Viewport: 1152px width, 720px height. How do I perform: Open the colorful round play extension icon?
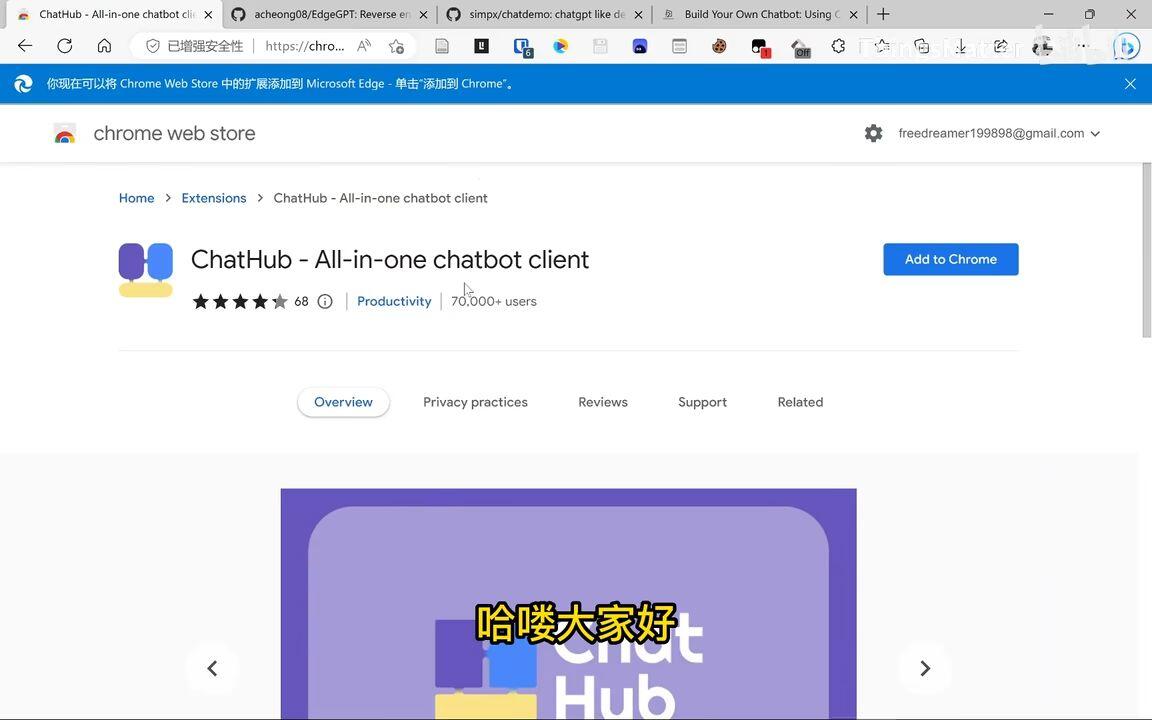[x=561, y=46]
